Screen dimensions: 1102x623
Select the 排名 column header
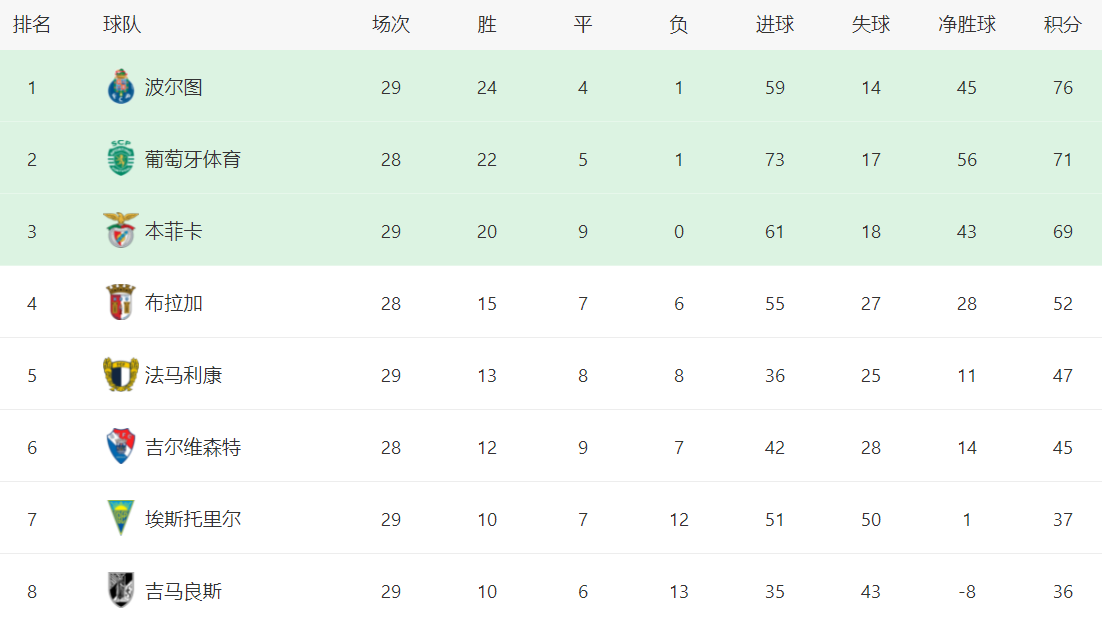(x=32, y=25)
